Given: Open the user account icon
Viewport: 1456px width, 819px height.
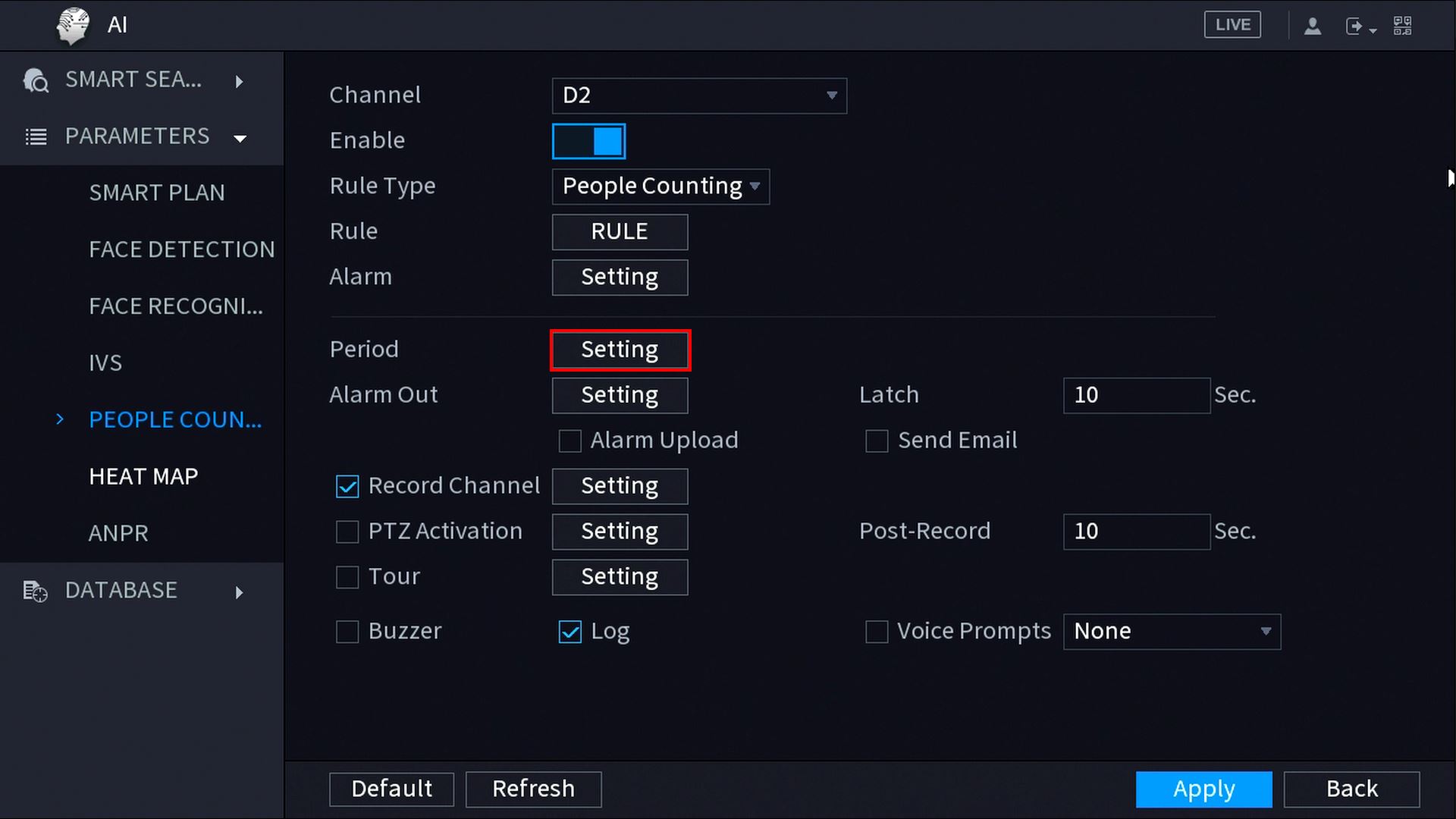Looking at the screenshot, I should click(1313, 27).
